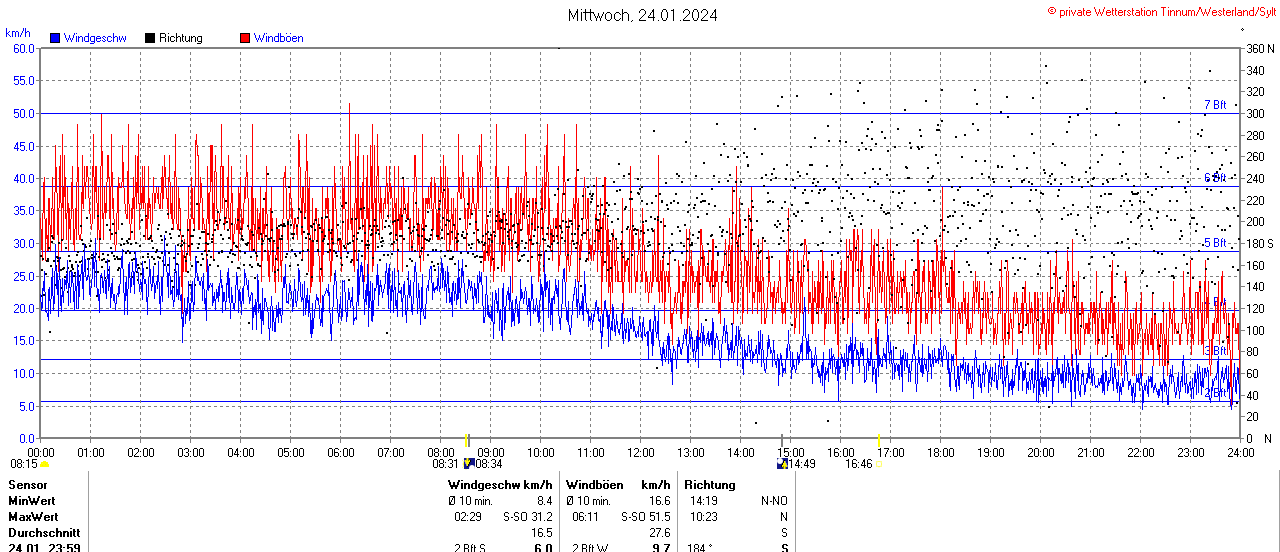Click the 10:23 direction time entry
This screenshot has height=552, width=1280.
pyautogui.click(x=704, y=517)
